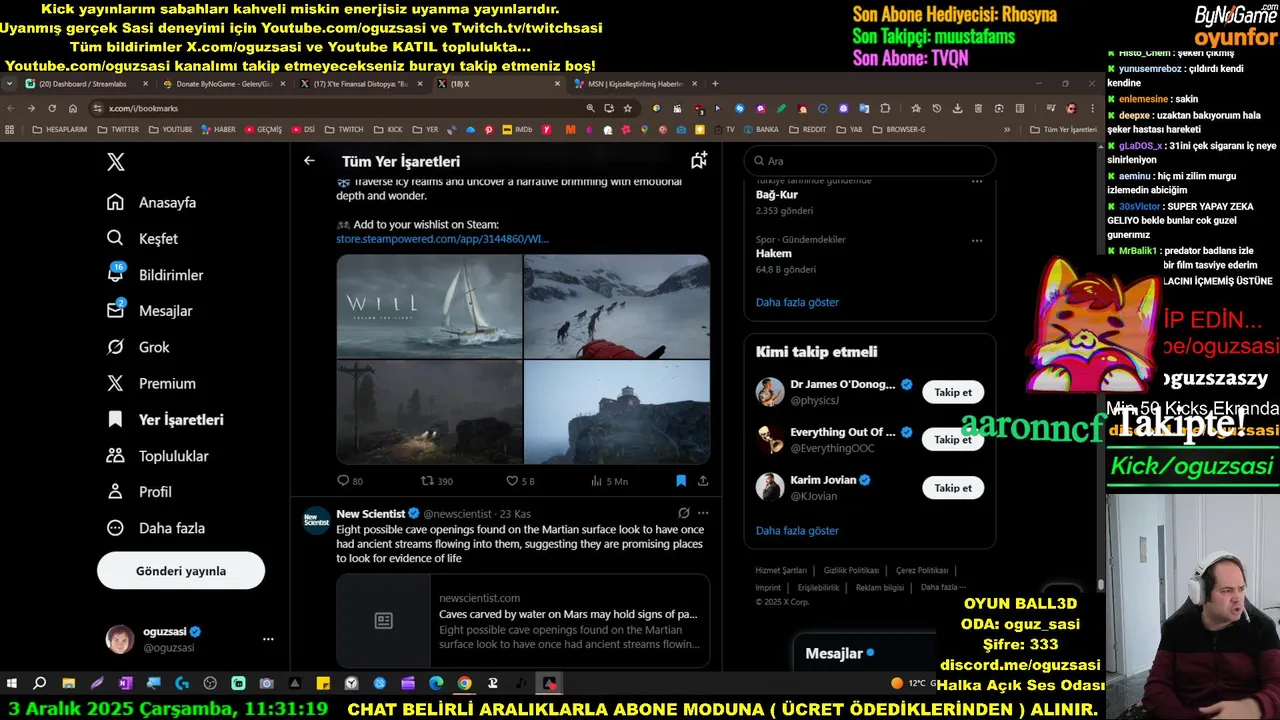This screenshot has height=720, width=1280.
Task: Open Profil from the sidebar
Action: click(x=139, y=491)
